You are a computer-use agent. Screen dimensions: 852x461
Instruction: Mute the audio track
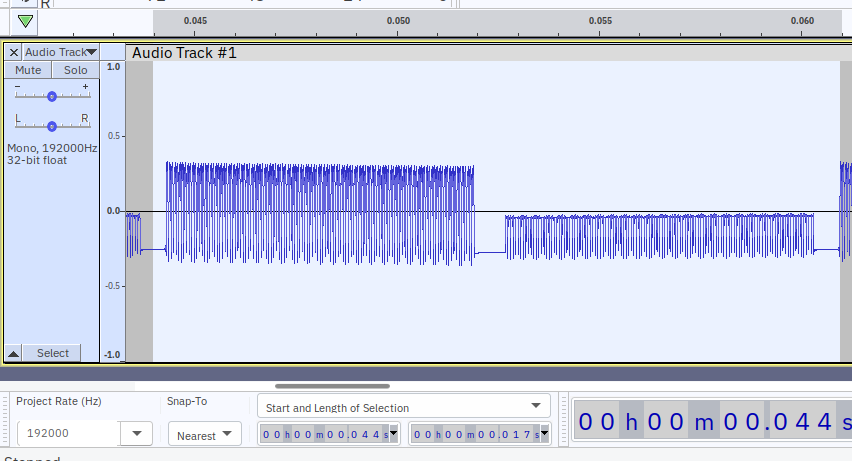click(x=28, y=70)
